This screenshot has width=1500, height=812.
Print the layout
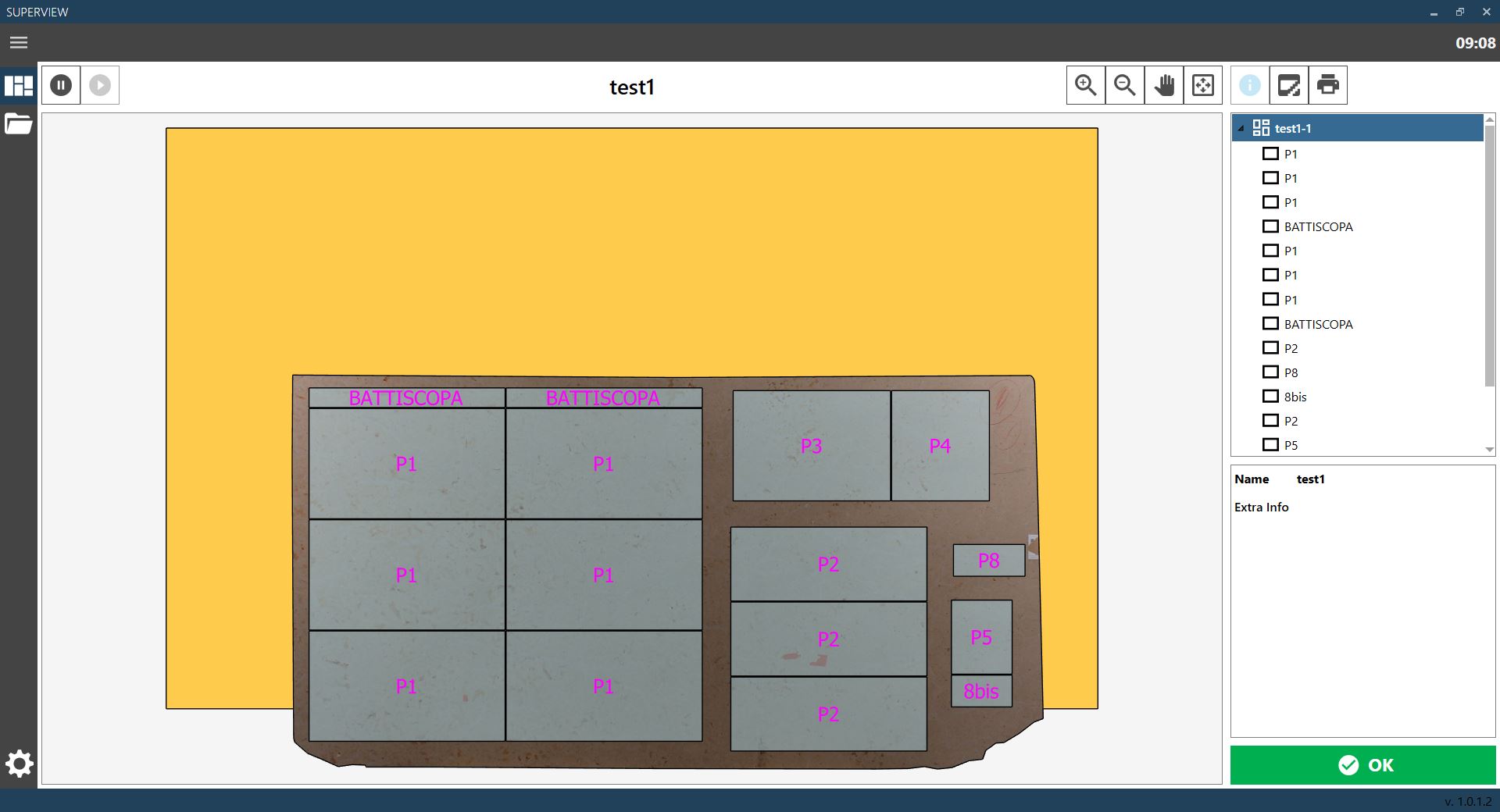pyautogui.click(x=1328, y=85)
